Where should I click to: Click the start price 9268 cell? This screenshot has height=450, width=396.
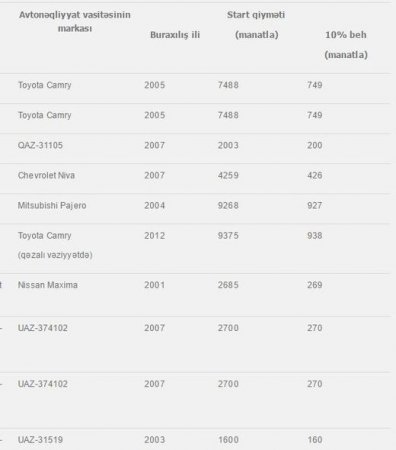pos(228,205)
